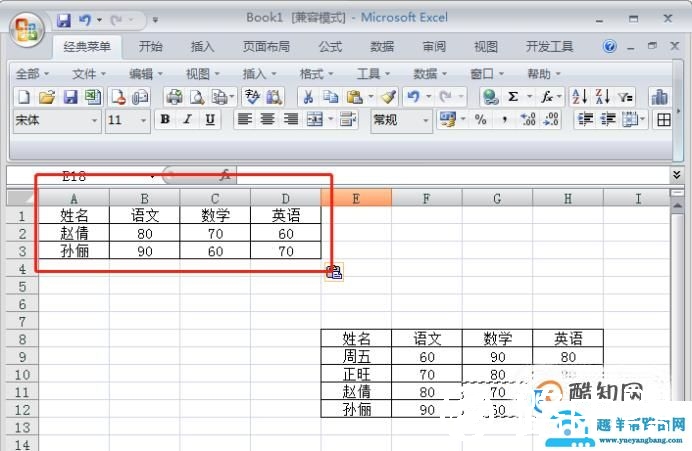Open the 格式 menu
This screenshot has height=451, width=692.
pyautogui.click(x=316, y=74)
